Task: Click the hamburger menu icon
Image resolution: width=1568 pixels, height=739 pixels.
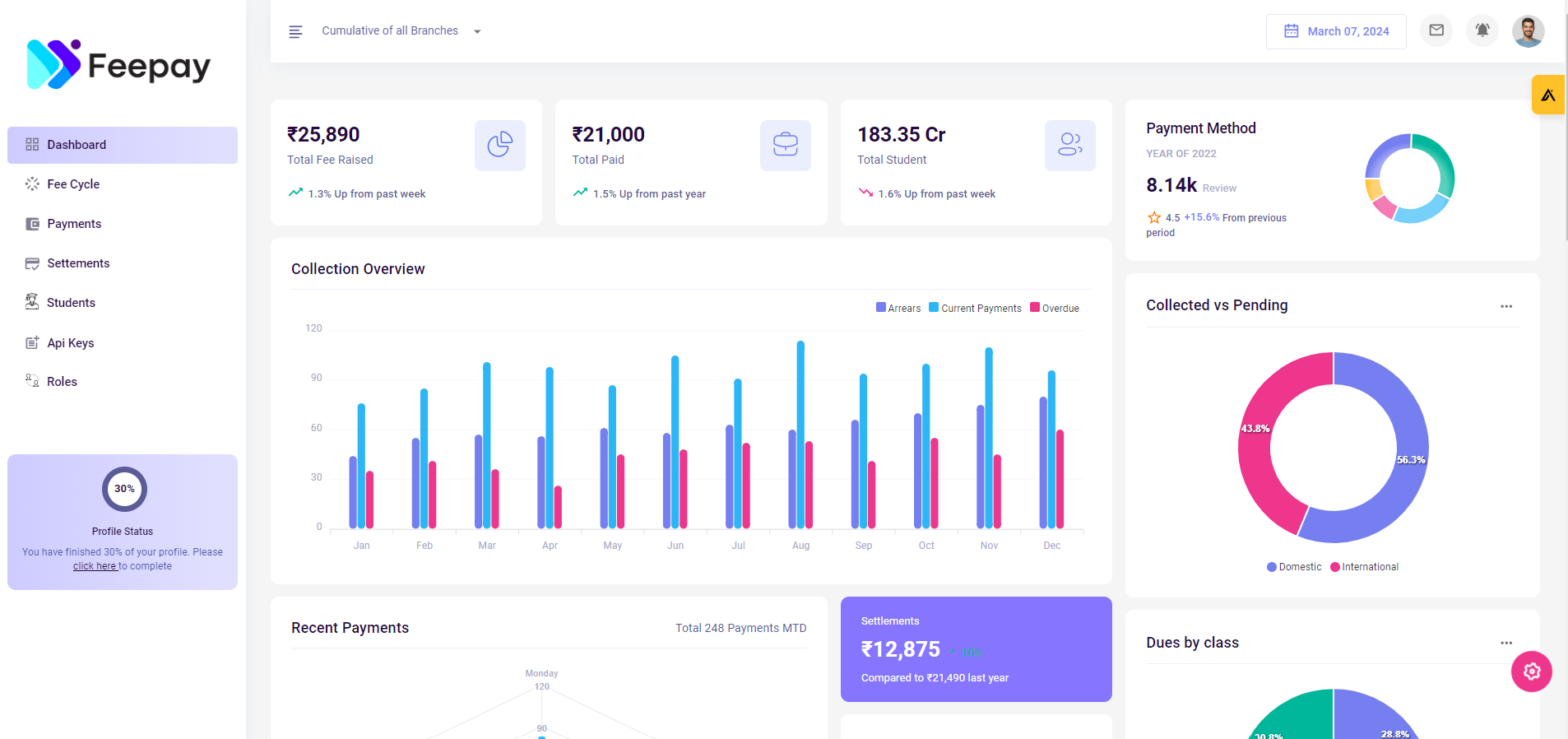Action: (295, 31)
